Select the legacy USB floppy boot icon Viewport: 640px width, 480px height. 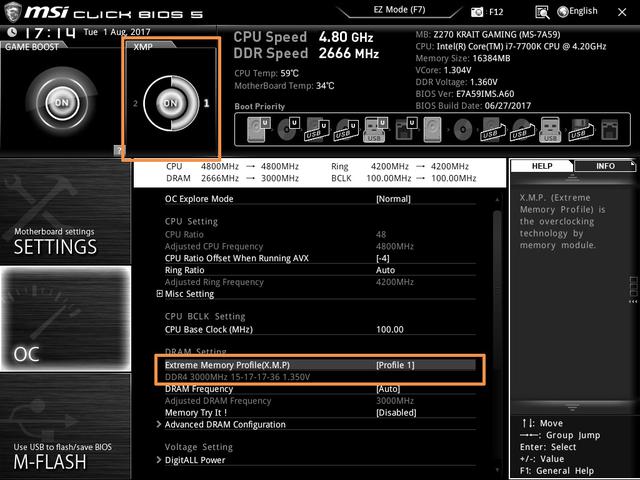pos(580,130)
